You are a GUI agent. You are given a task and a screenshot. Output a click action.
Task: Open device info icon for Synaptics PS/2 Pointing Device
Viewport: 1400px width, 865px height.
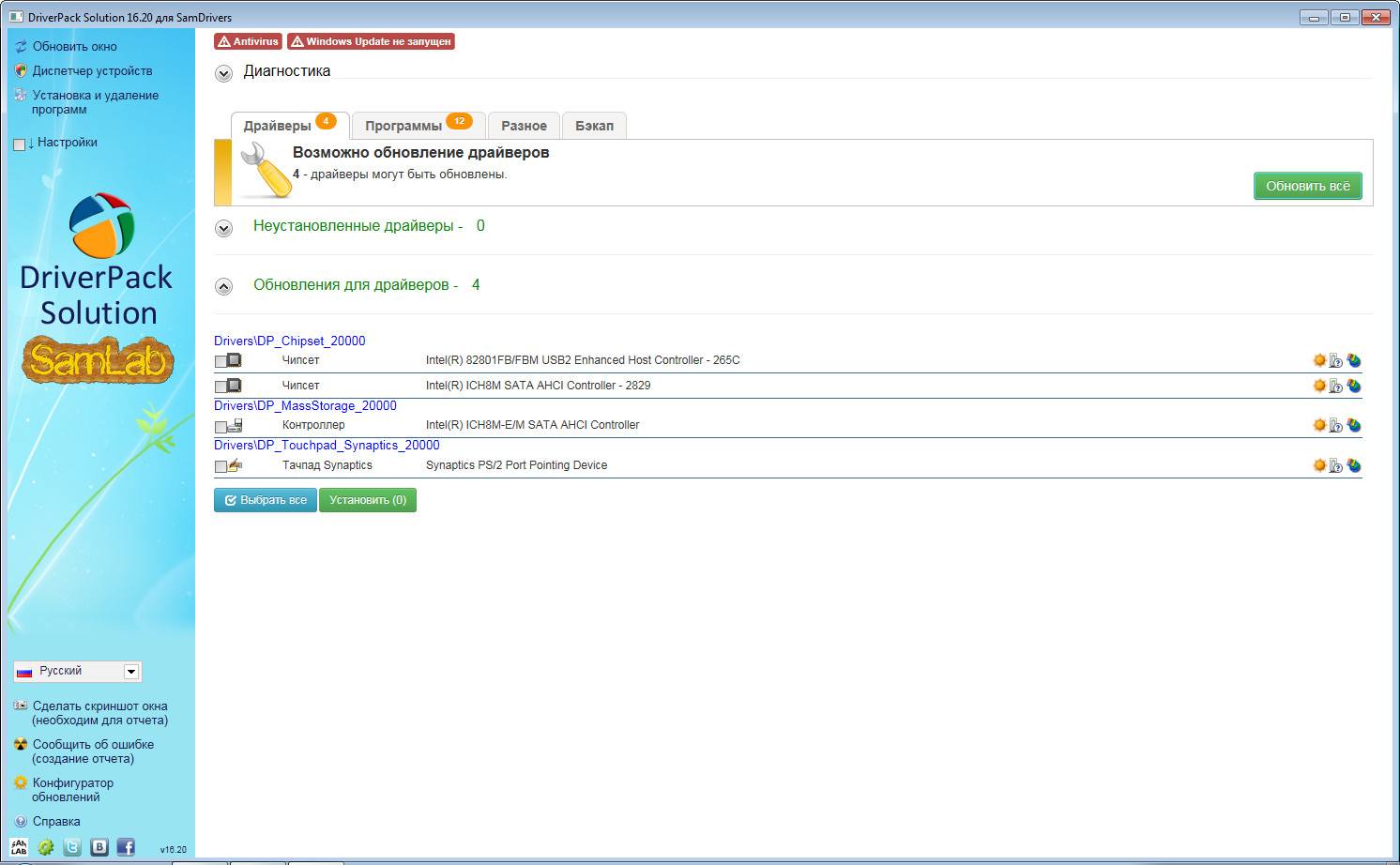click(1336, 465)
